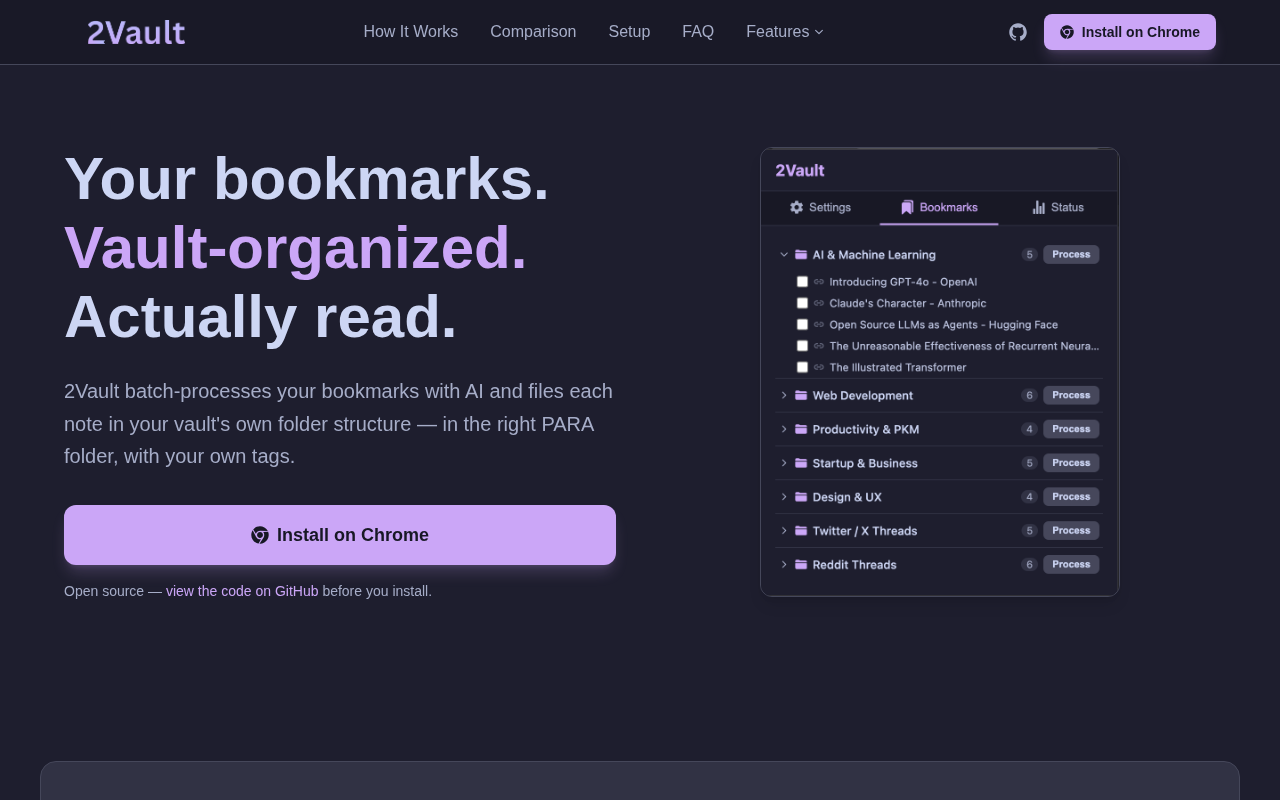The width and height of the screenshot is (1280, 800).
Task: Click the Reddit Threads count badge
Action: tap(1030, 565)
